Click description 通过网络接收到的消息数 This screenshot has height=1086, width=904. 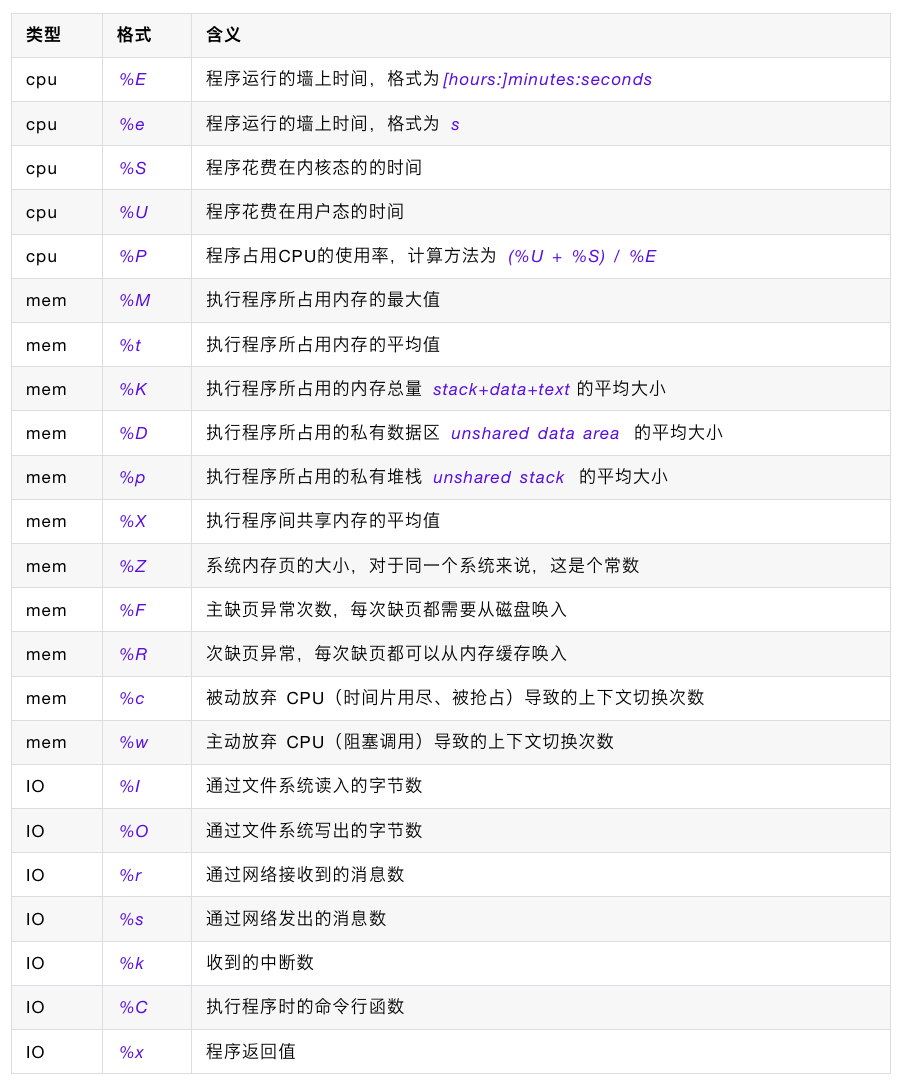(305, 875)
